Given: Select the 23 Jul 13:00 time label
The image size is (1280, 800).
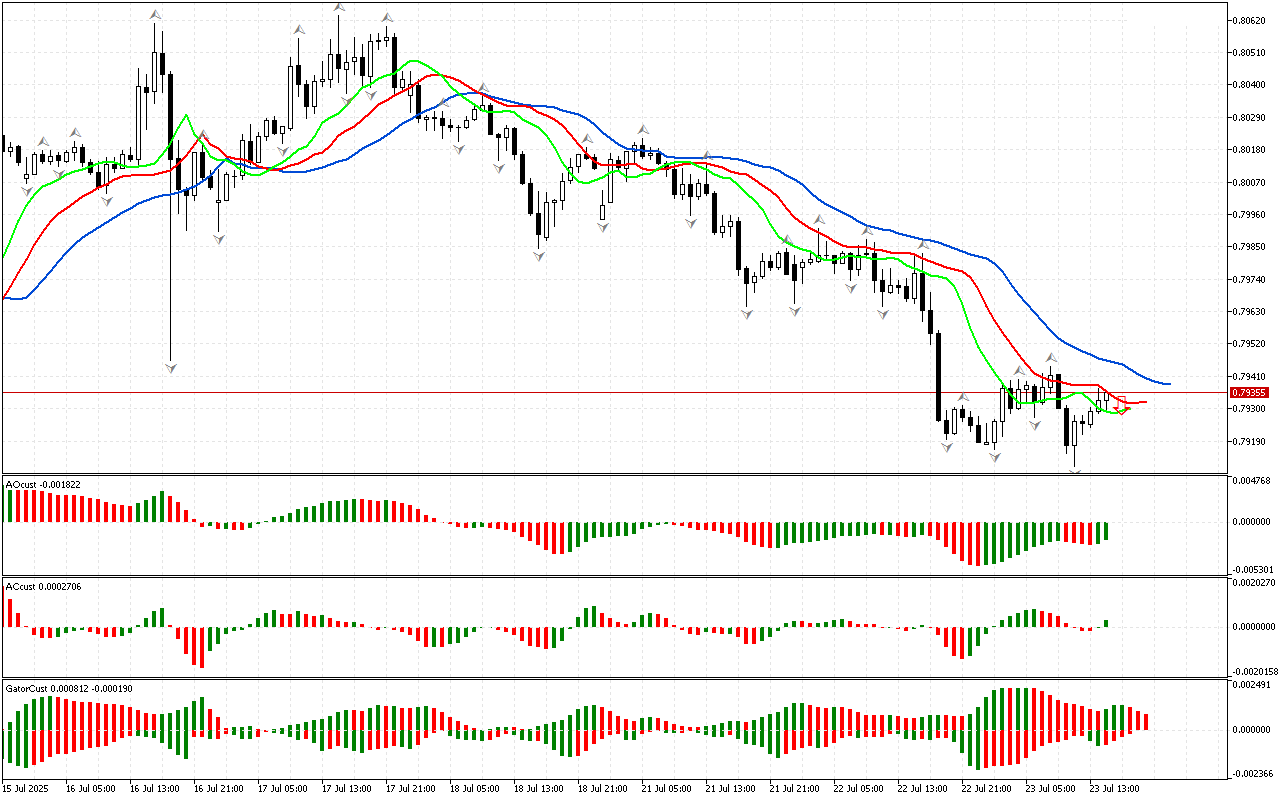Looking at the screenshot, I should (x=1115, y=788).
